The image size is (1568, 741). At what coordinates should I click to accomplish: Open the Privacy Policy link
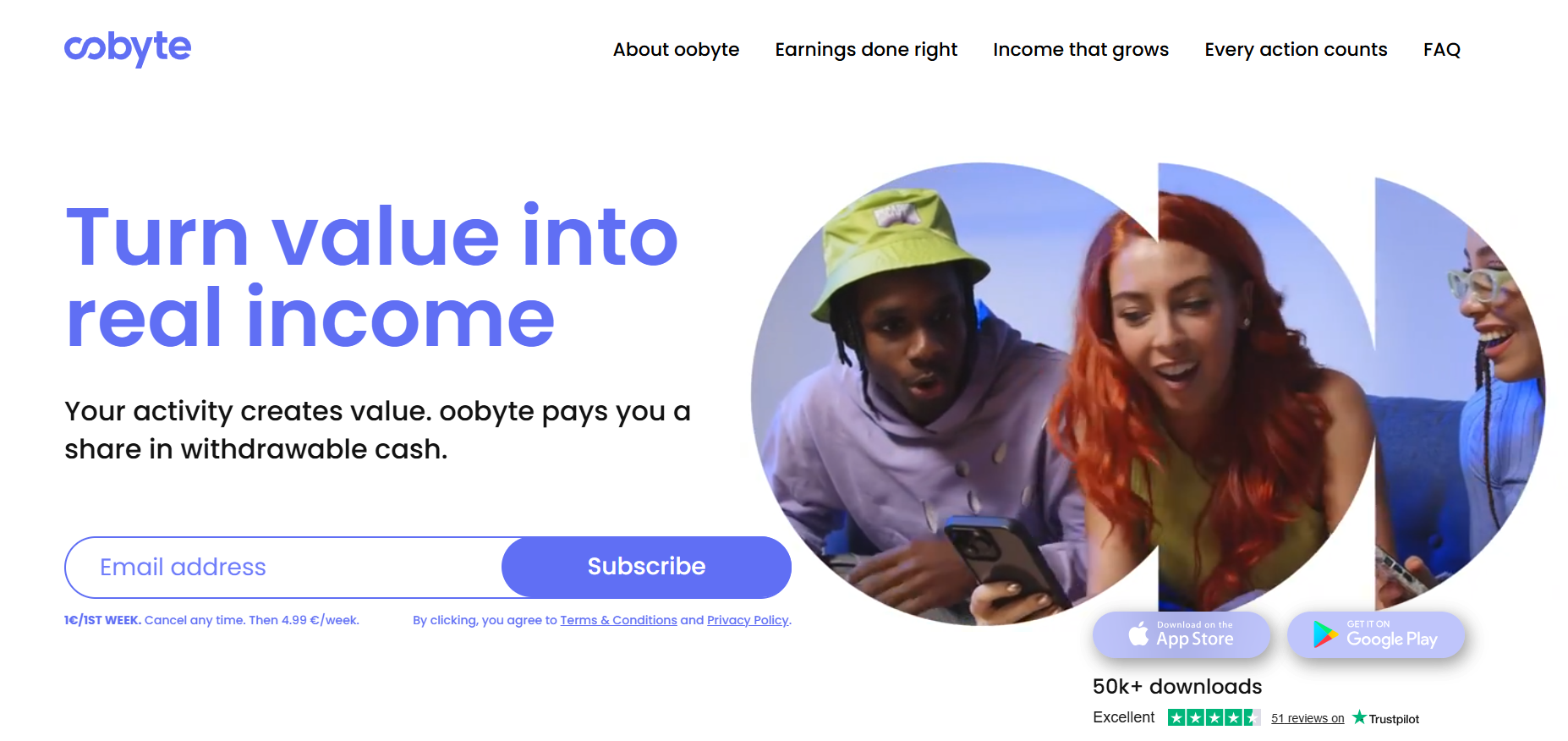[748, 620]
